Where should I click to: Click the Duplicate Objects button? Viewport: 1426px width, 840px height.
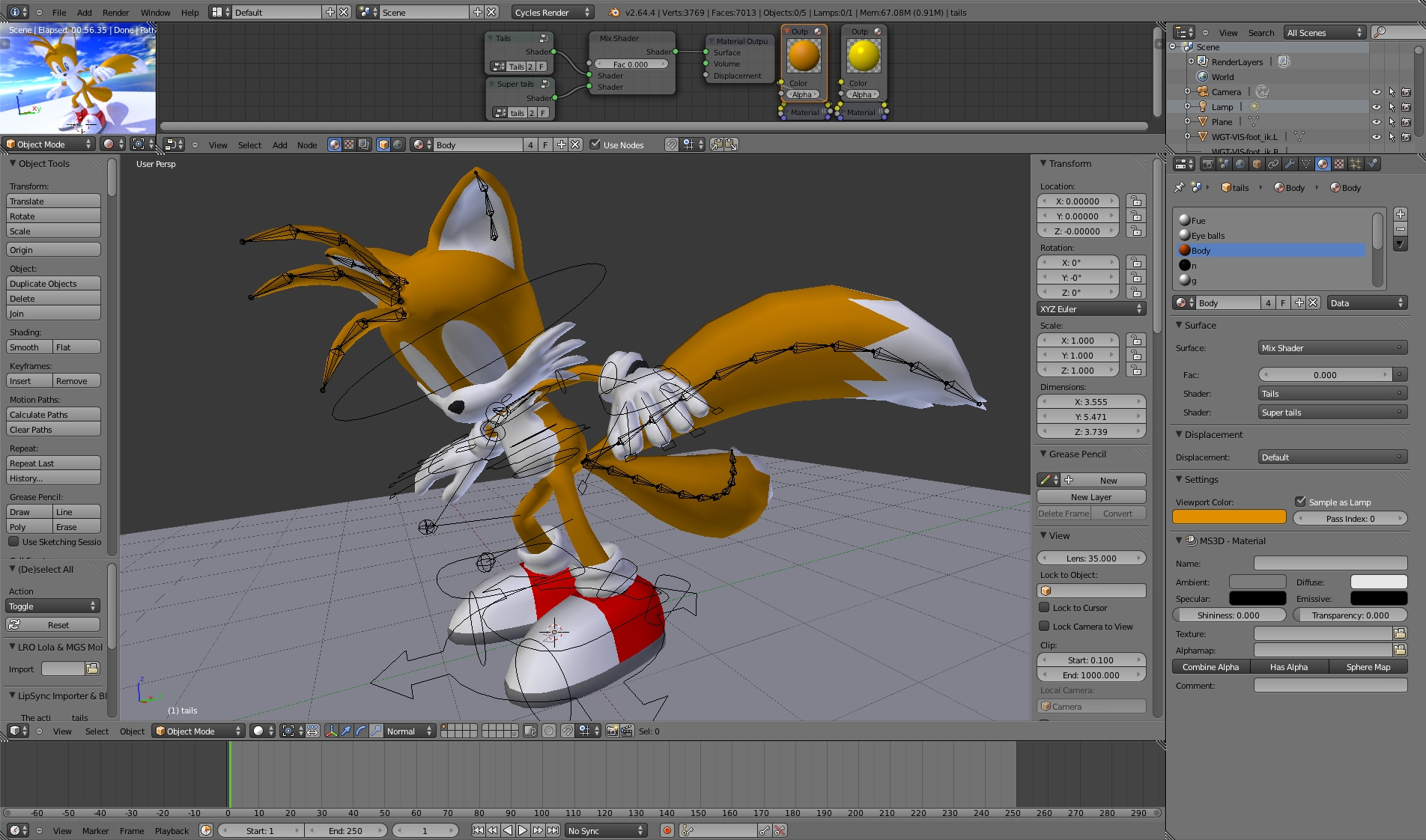[53, 283]
